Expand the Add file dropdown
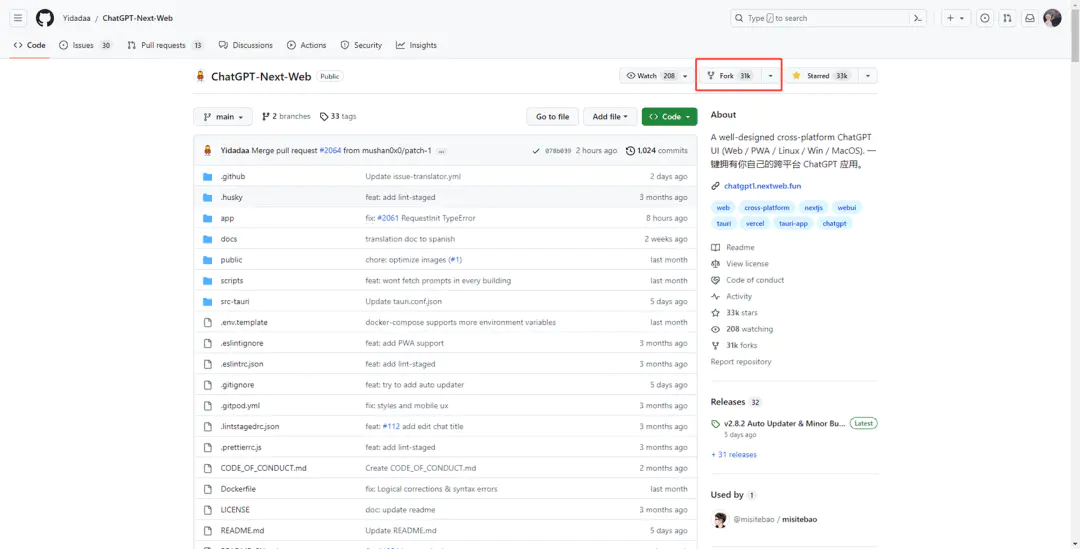The width and height of the screenshot is (1080, 549). click(x=609, y=117)
